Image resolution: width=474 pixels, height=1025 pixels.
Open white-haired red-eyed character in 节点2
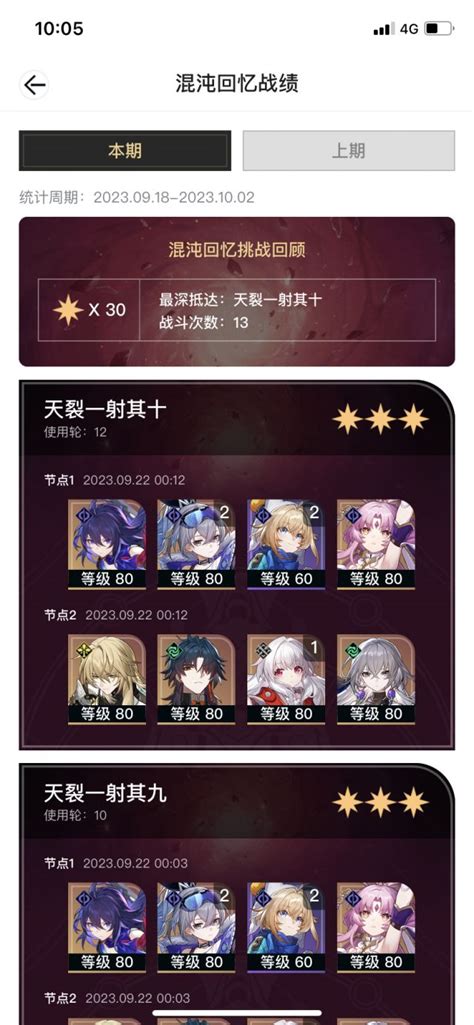286,680
